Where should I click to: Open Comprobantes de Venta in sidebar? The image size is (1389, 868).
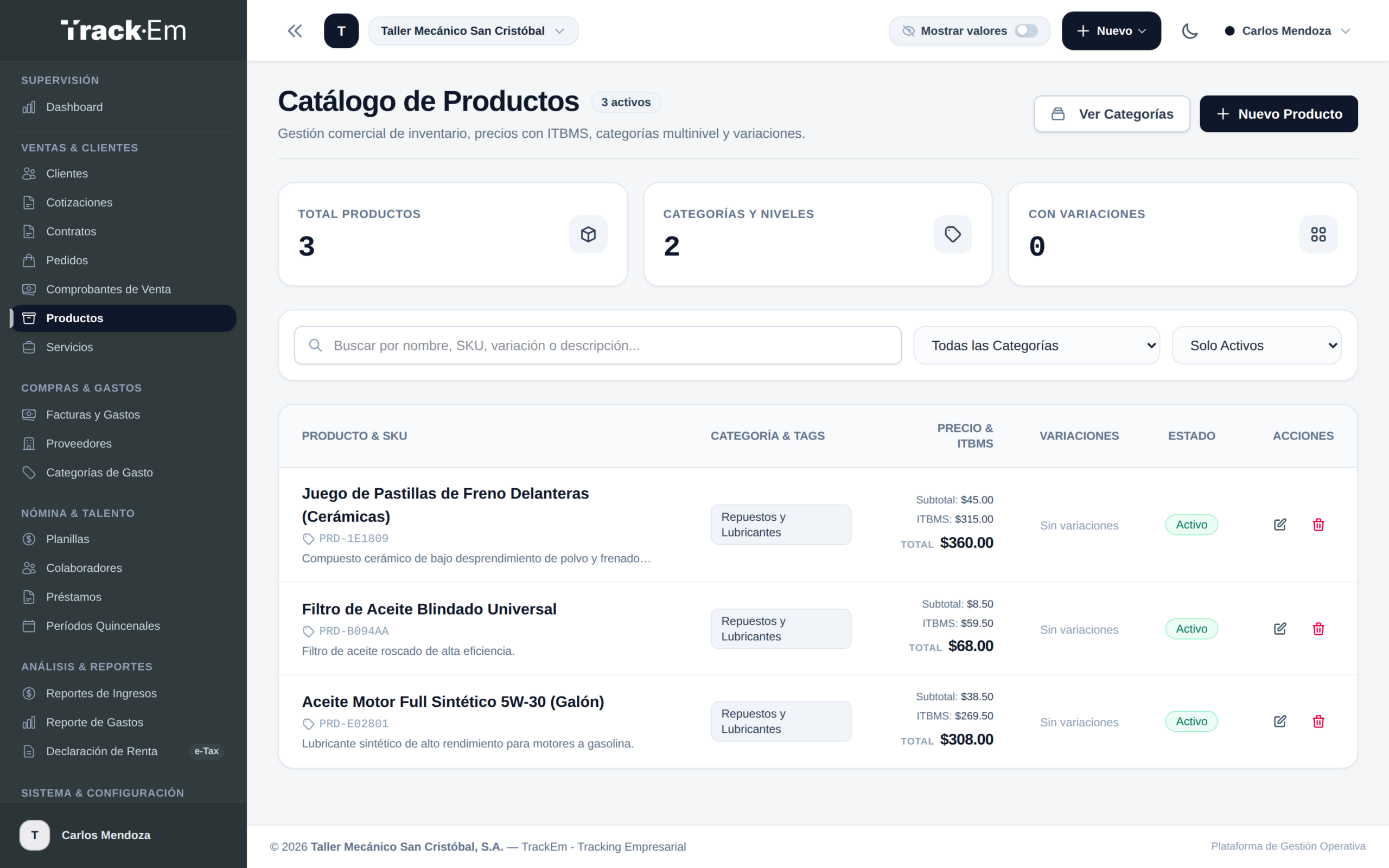123,289
